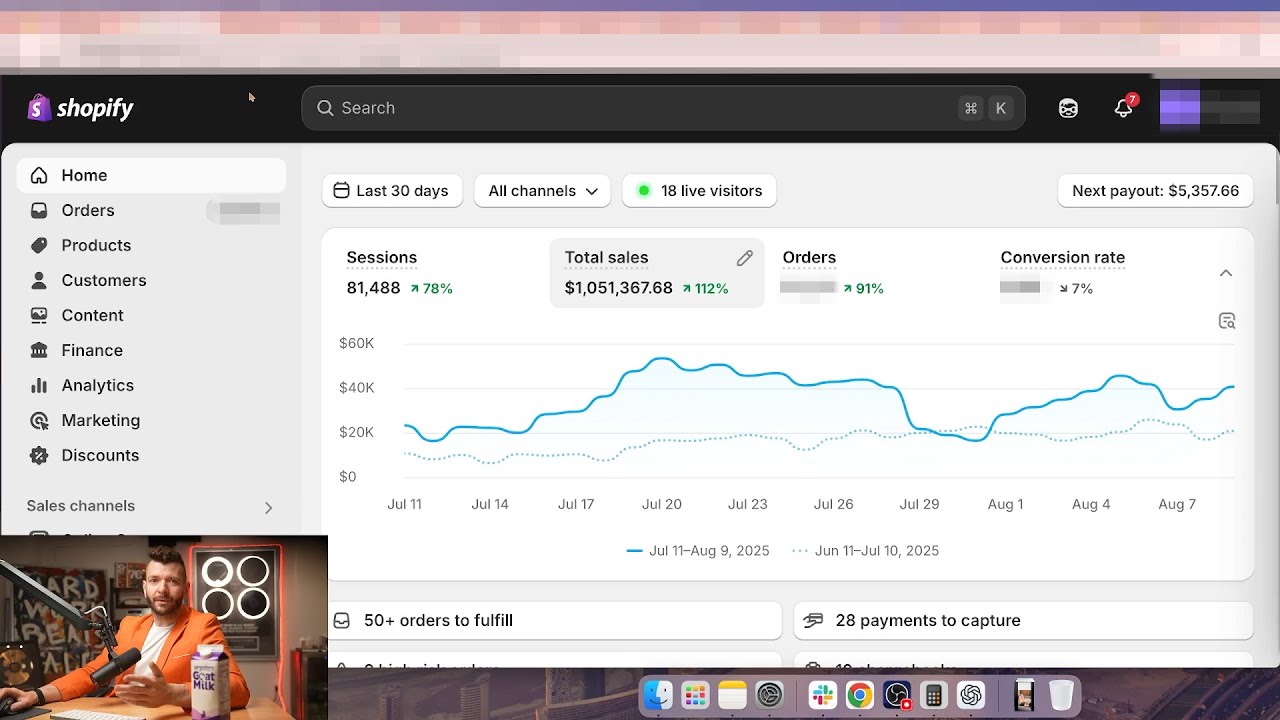Open Google Chrome from the dock
Image resolution: width=1280 pixels, height=720 pixels.
[860, 695]
